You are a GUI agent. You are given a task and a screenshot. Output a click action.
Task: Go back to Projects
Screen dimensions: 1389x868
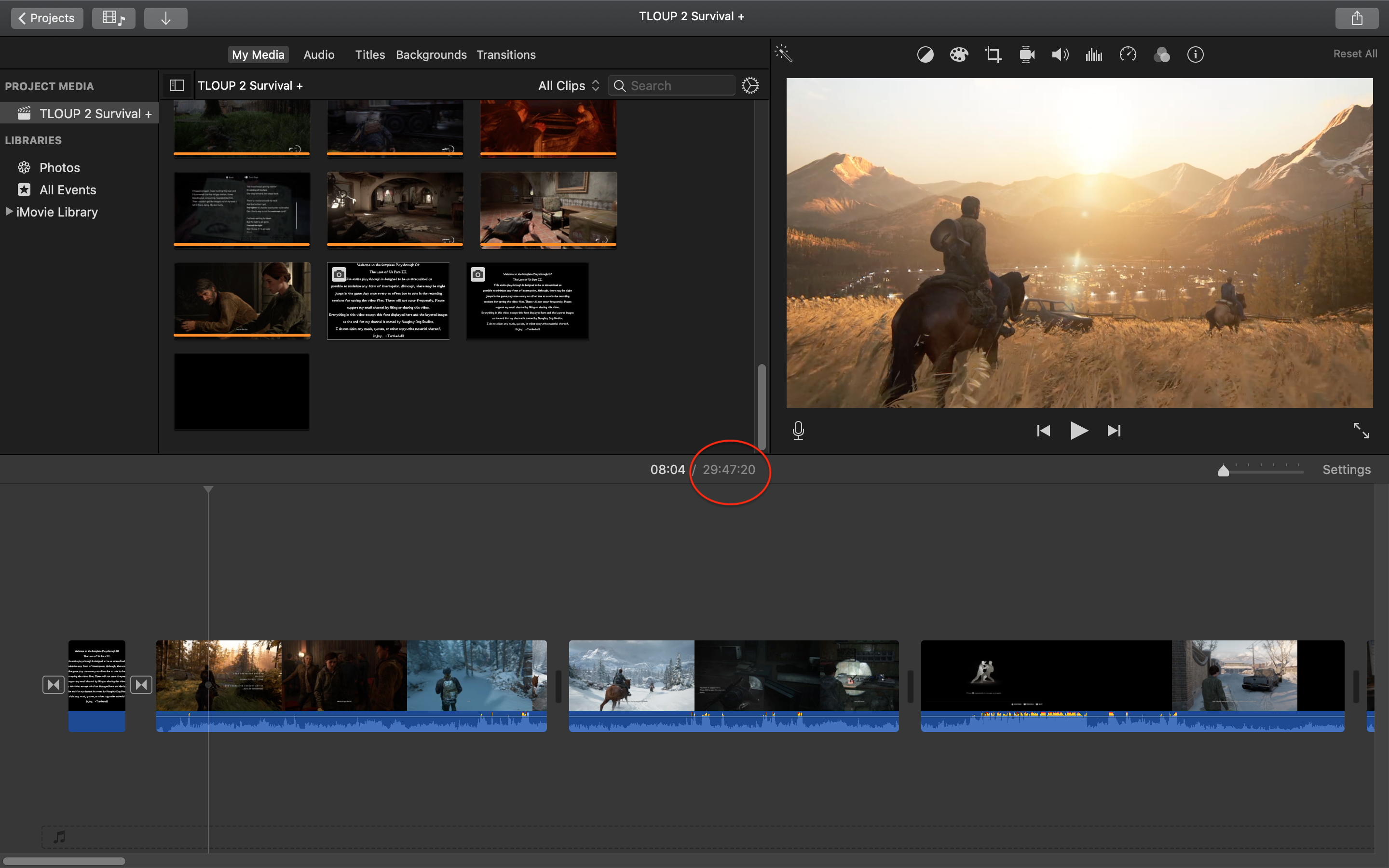47,18
